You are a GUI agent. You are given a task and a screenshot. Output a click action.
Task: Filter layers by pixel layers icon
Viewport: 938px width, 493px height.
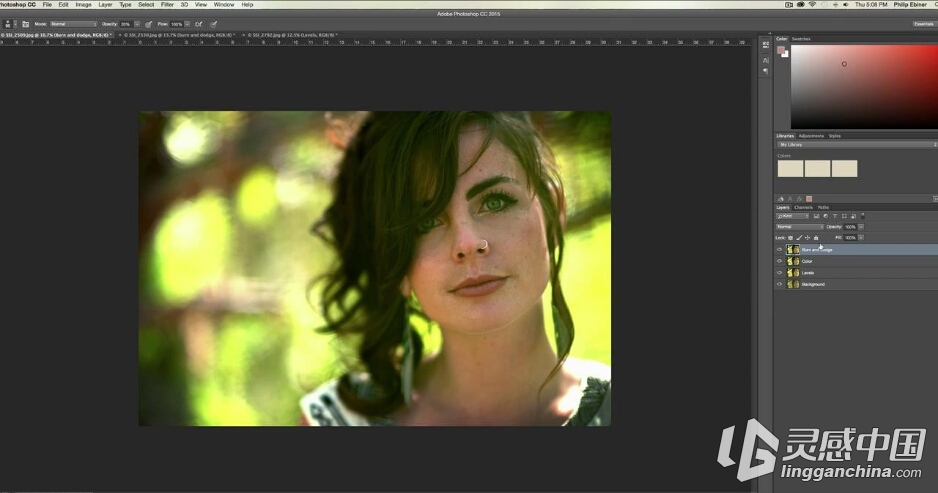pos(817,216)
